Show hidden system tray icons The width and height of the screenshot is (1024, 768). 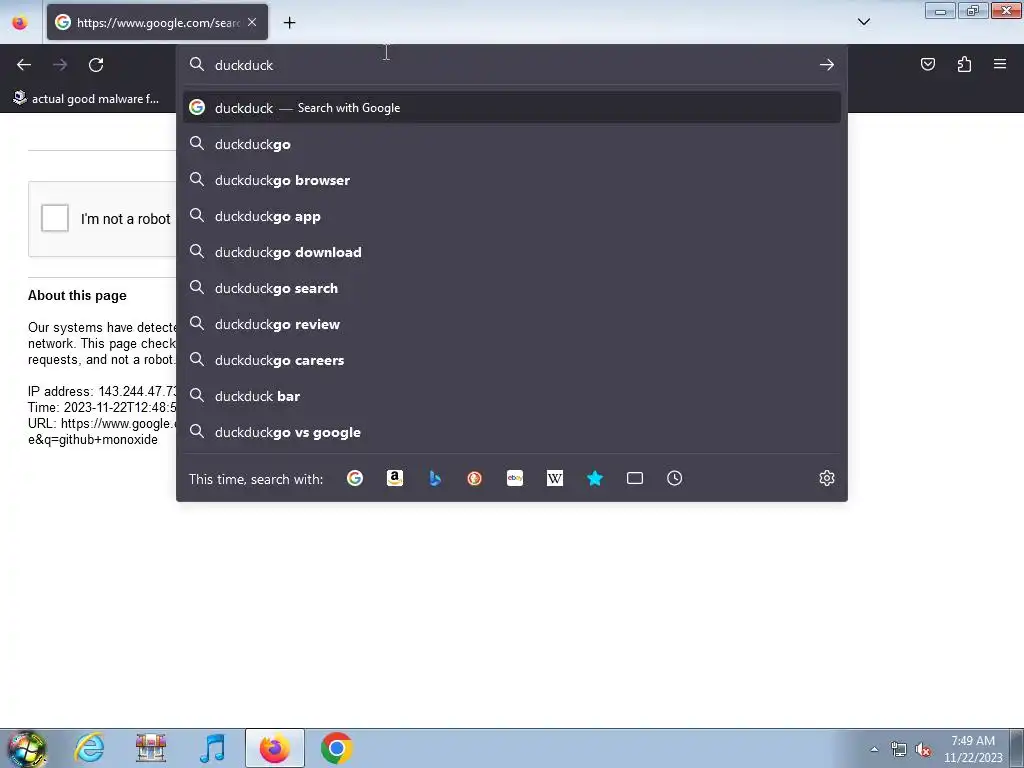(x=874, y=749)
